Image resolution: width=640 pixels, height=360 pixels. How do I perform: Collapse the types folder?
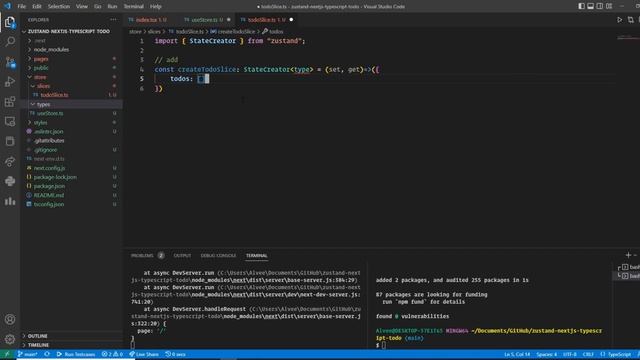click(71, 104)
